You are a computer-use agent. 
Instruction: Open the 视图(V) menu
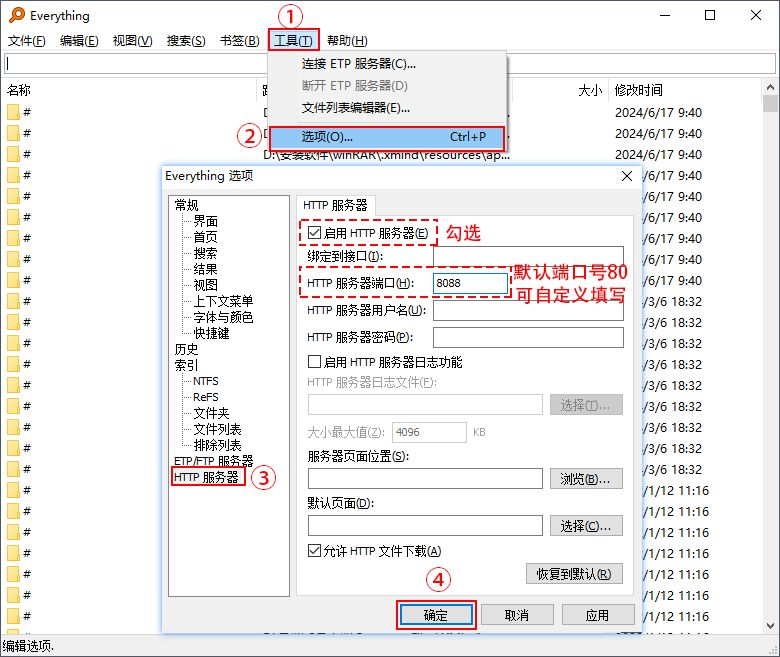tap(132, 41)
